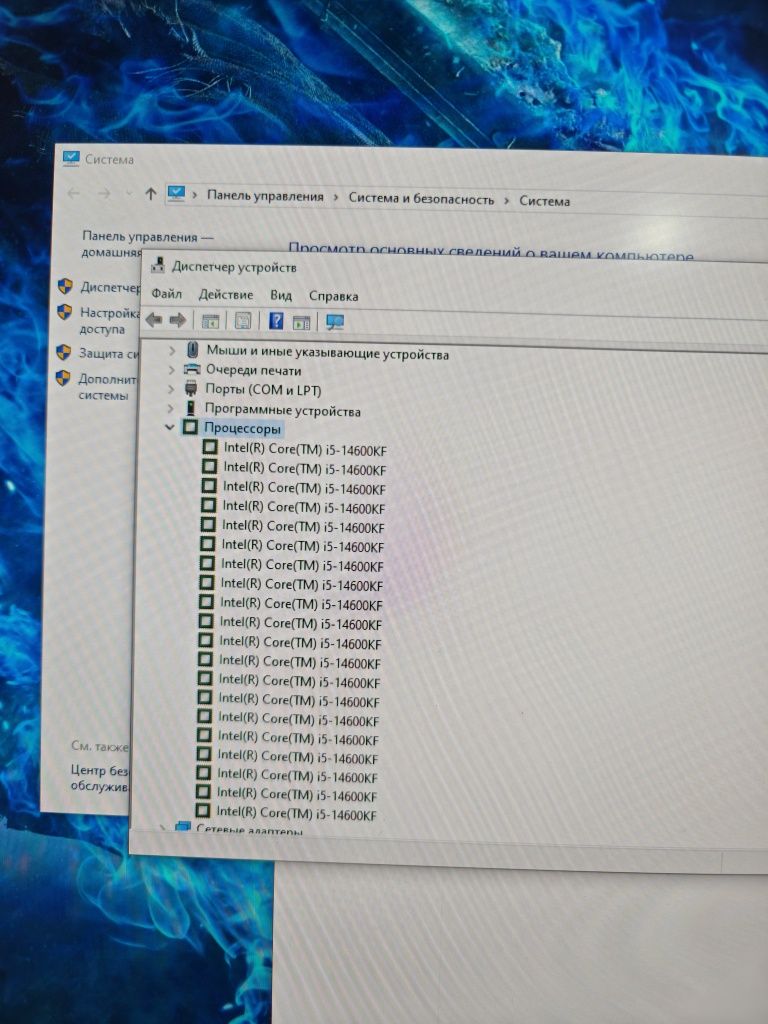
Task: Select Порты (COM и LPT) label
Action: (x=263, y=390)
